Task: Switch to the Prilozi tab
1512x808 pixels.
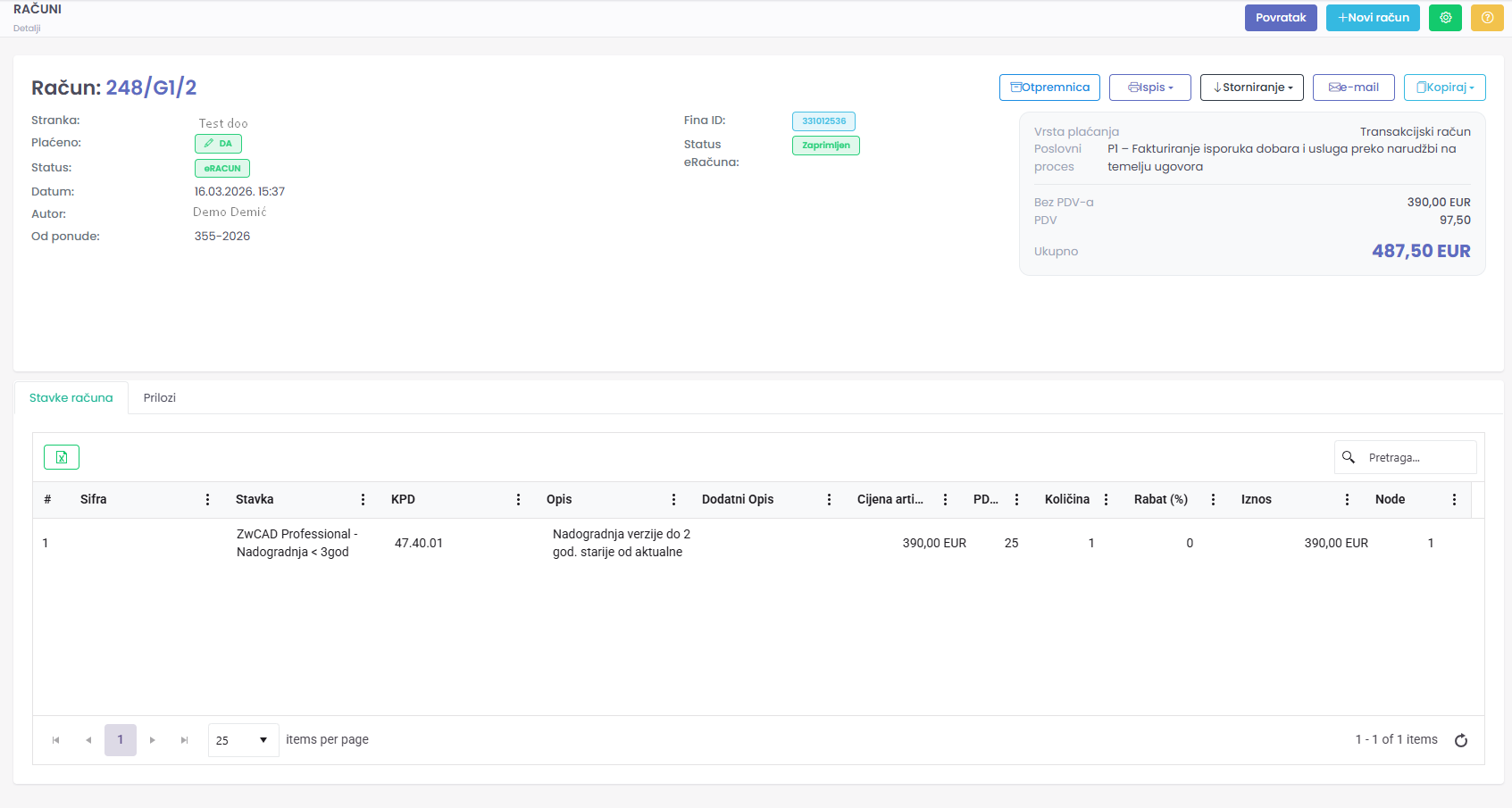Action: pos(160,398)
